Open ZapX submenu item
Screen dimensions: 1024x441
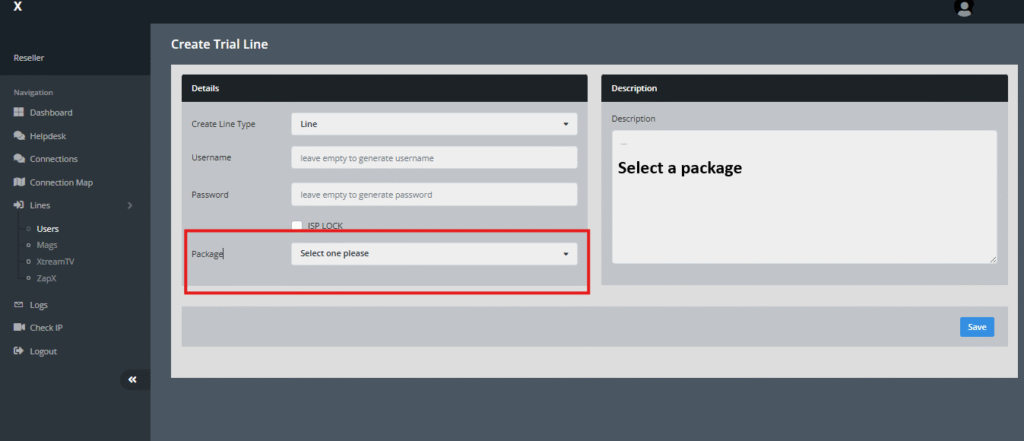[47, 276]
